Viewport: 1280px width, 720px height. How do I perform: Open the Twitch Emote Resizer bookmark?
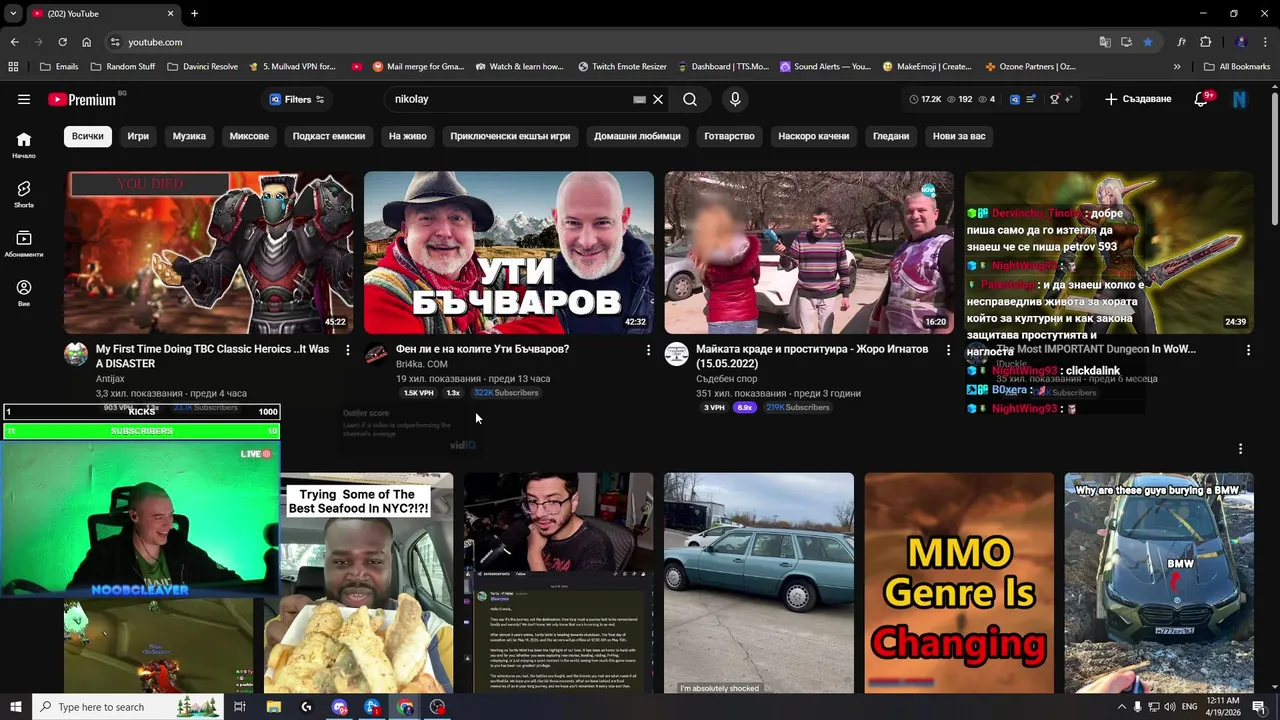pyautogui.click(x=622, y=67)
